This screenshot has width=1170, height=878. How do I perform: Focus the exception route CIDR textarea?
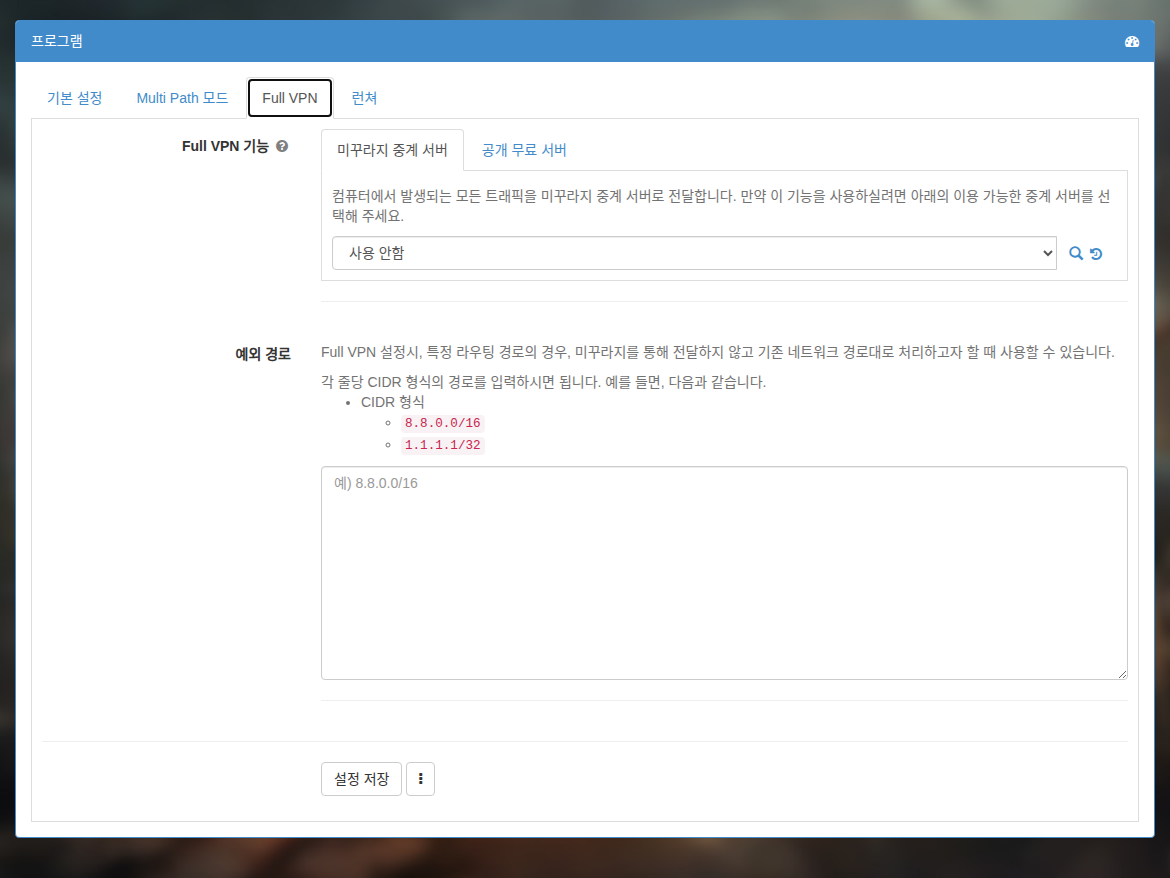[724, 573]
